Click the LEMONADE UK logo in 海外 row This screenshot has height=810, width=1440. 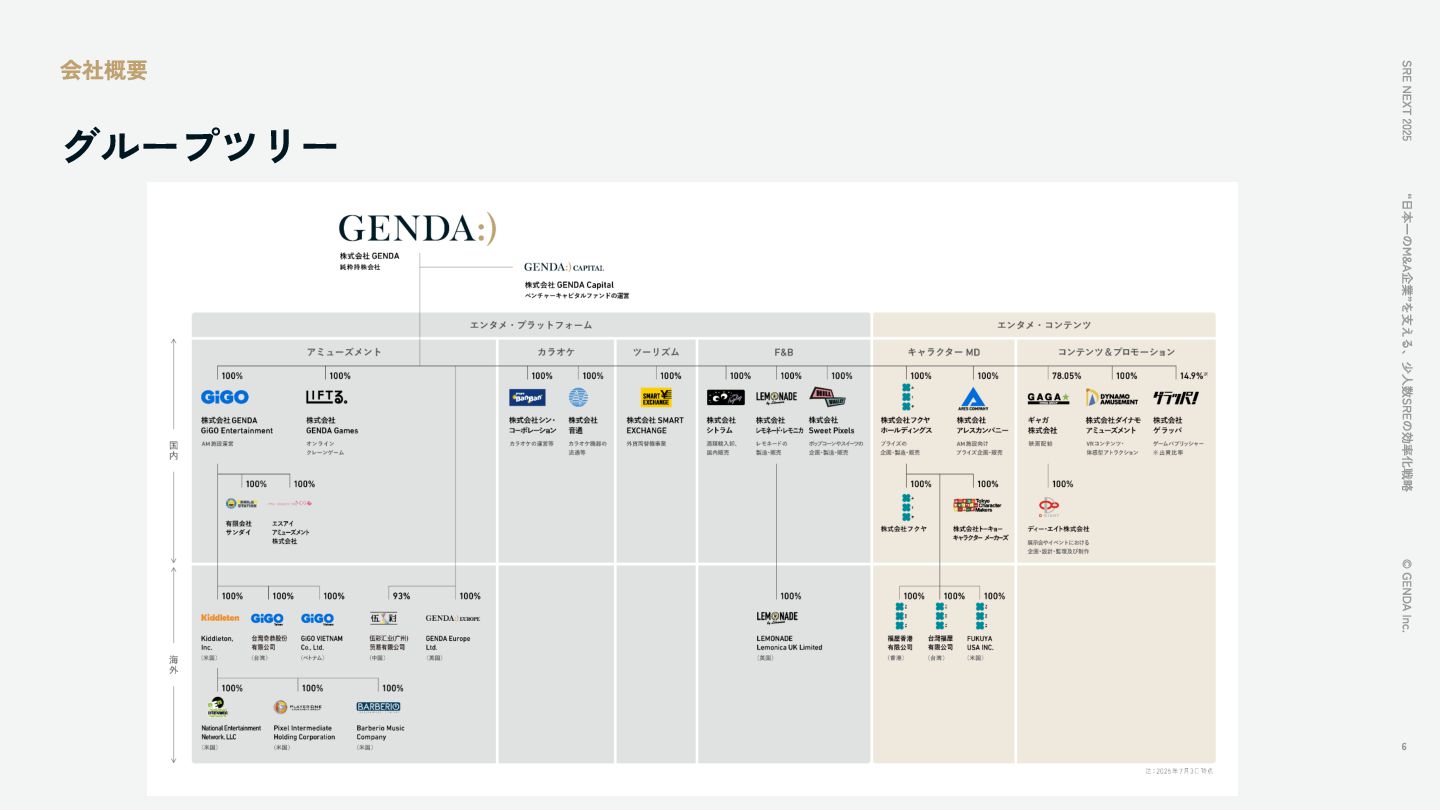777,618
